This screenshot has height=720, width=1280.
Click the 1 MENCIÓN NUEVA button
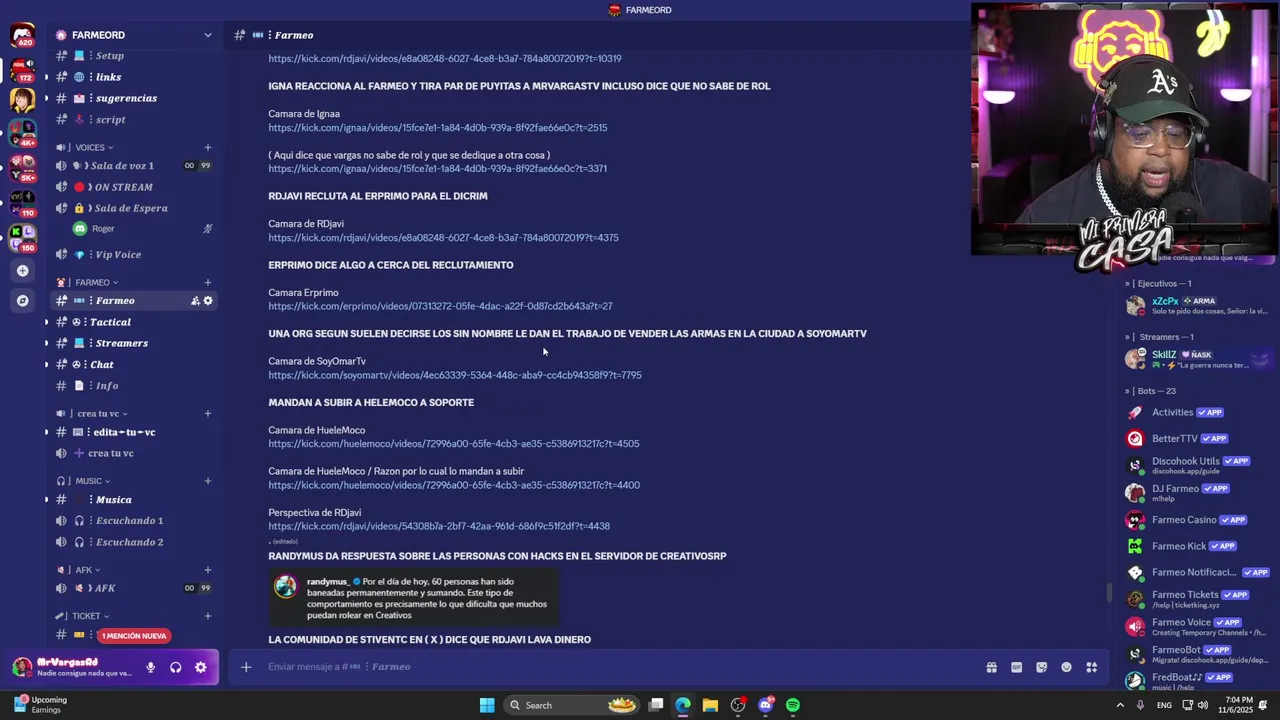[x=133, y=636]
